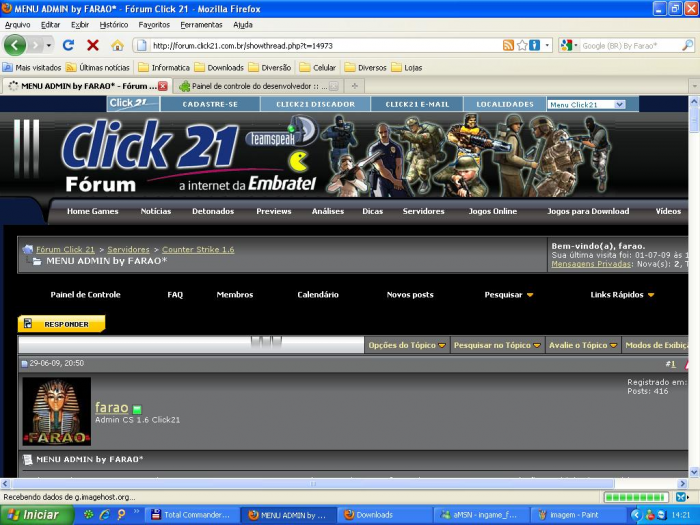Open the CADASTRE-SE link
Screen dimensions: 700x525
click(210, 104)
